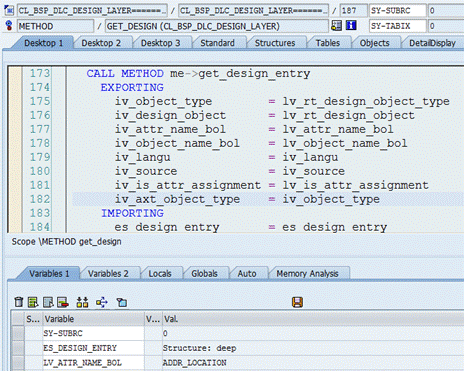This screenshot has height=371, width=464.
Task: Click lv_rt_design_object_type on line 175
Action: coord(366,101)
